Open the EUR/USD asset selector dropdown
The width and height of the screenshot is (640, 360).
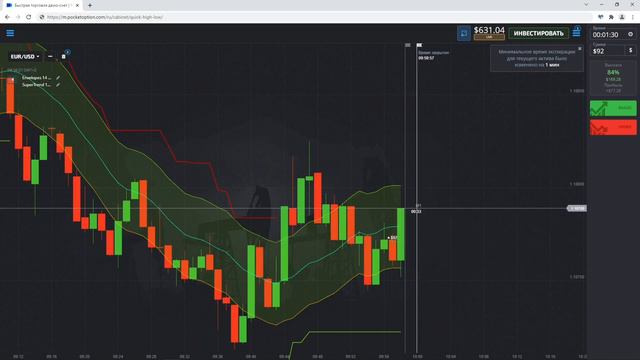(25, 56)
